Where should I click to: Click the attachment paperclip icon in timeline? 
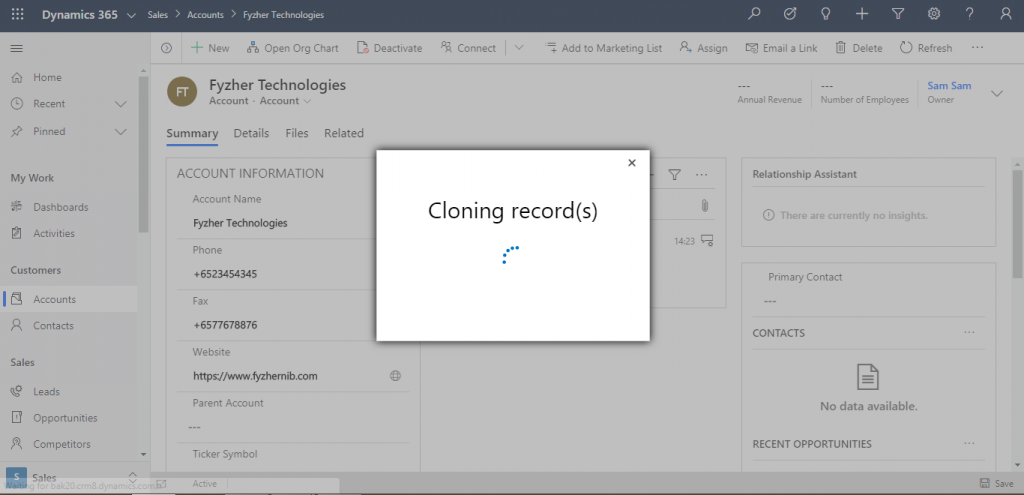[x=704, y=205]
